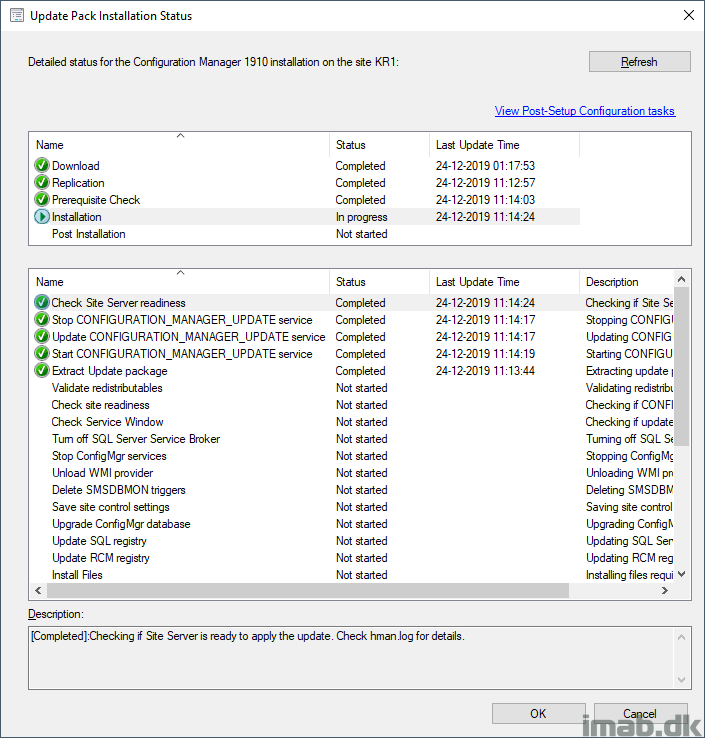Click the window icon in the title bar
Screen dimensions: 705x738
17,16
